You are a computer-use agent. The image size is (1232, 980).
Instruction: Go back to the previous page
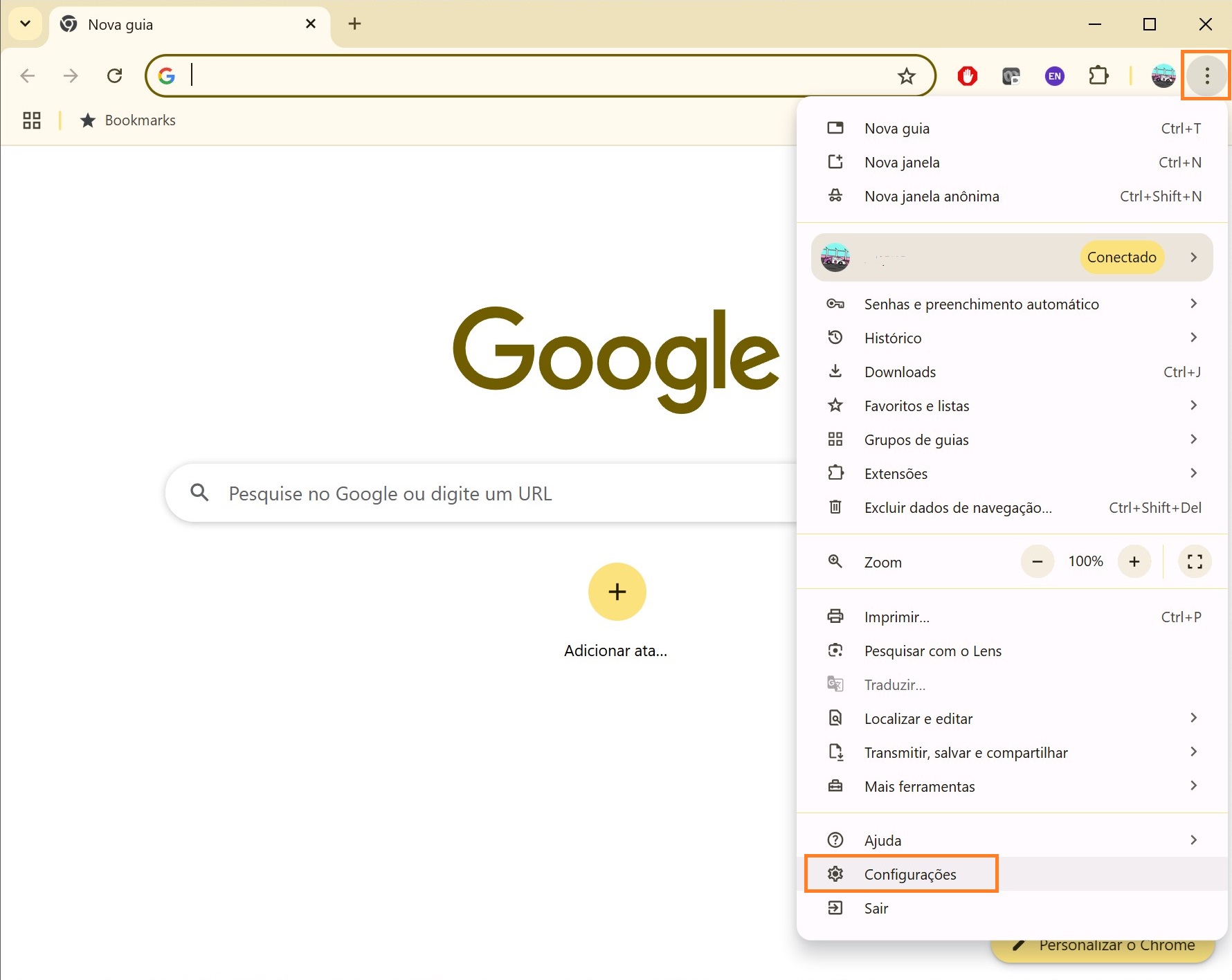click(x=28, y=75)
